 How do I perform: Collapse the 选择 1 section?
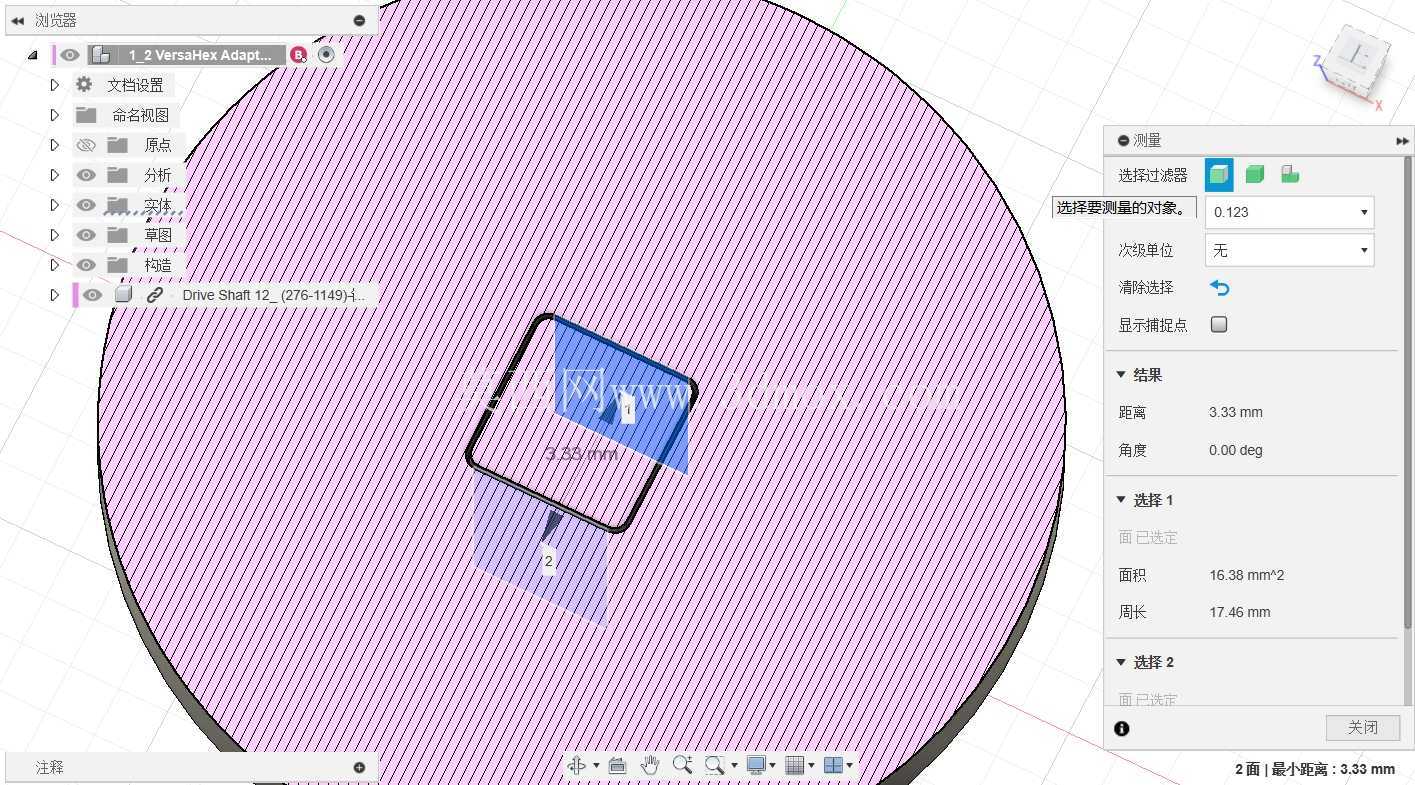coord(1121,500)
